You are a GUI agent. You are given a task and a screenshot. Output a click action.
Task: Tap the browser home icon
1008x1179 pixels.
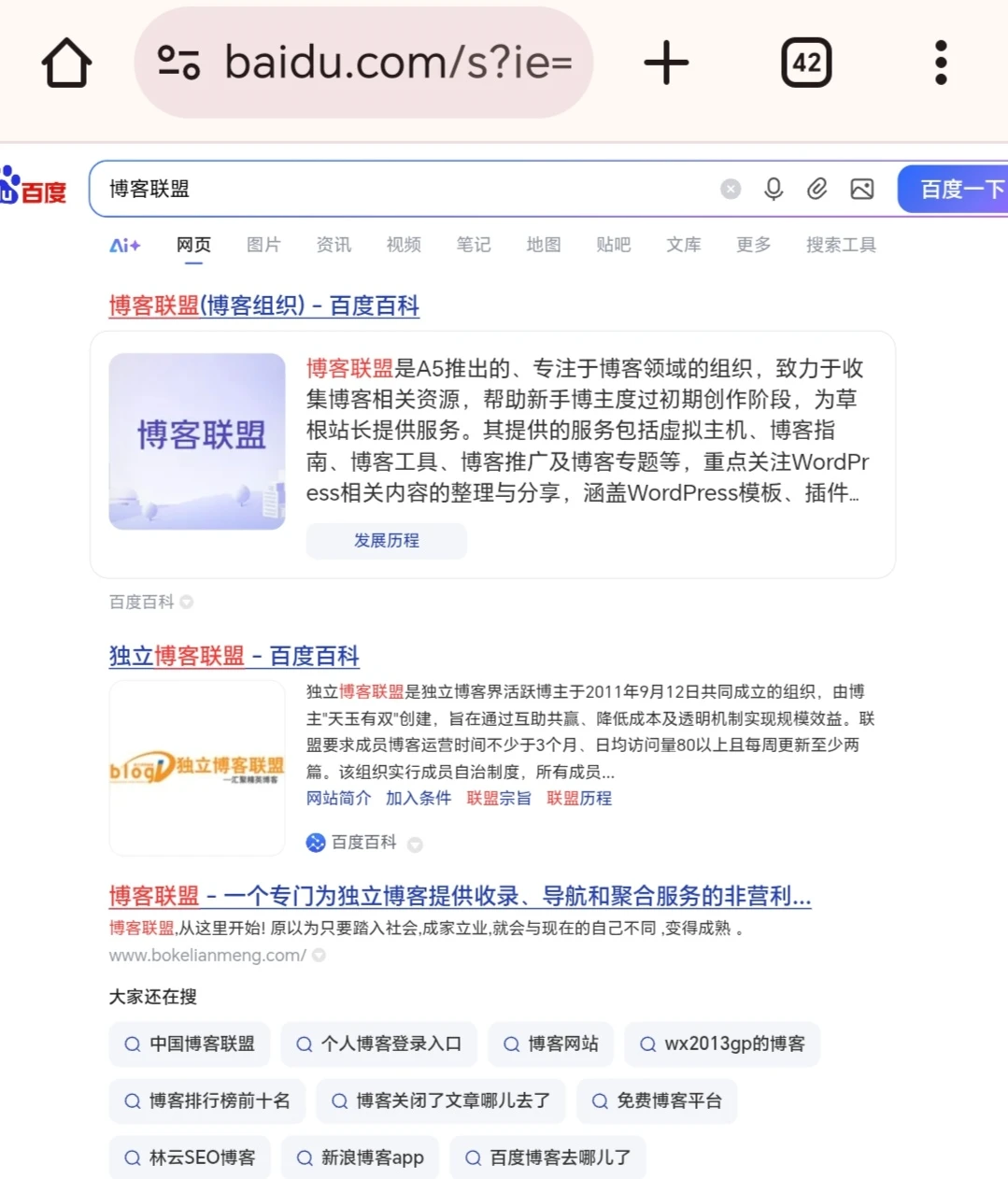(66, 63)
